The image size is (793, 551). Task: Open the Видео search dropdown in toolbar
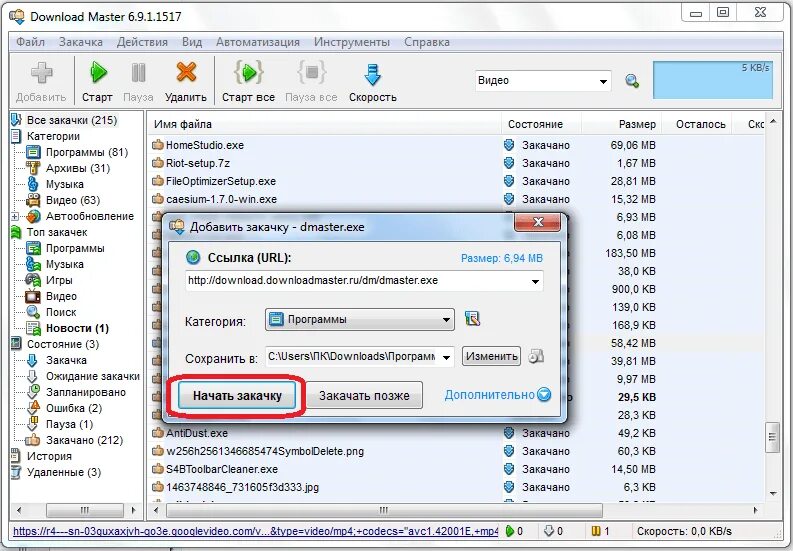point(603,81)
